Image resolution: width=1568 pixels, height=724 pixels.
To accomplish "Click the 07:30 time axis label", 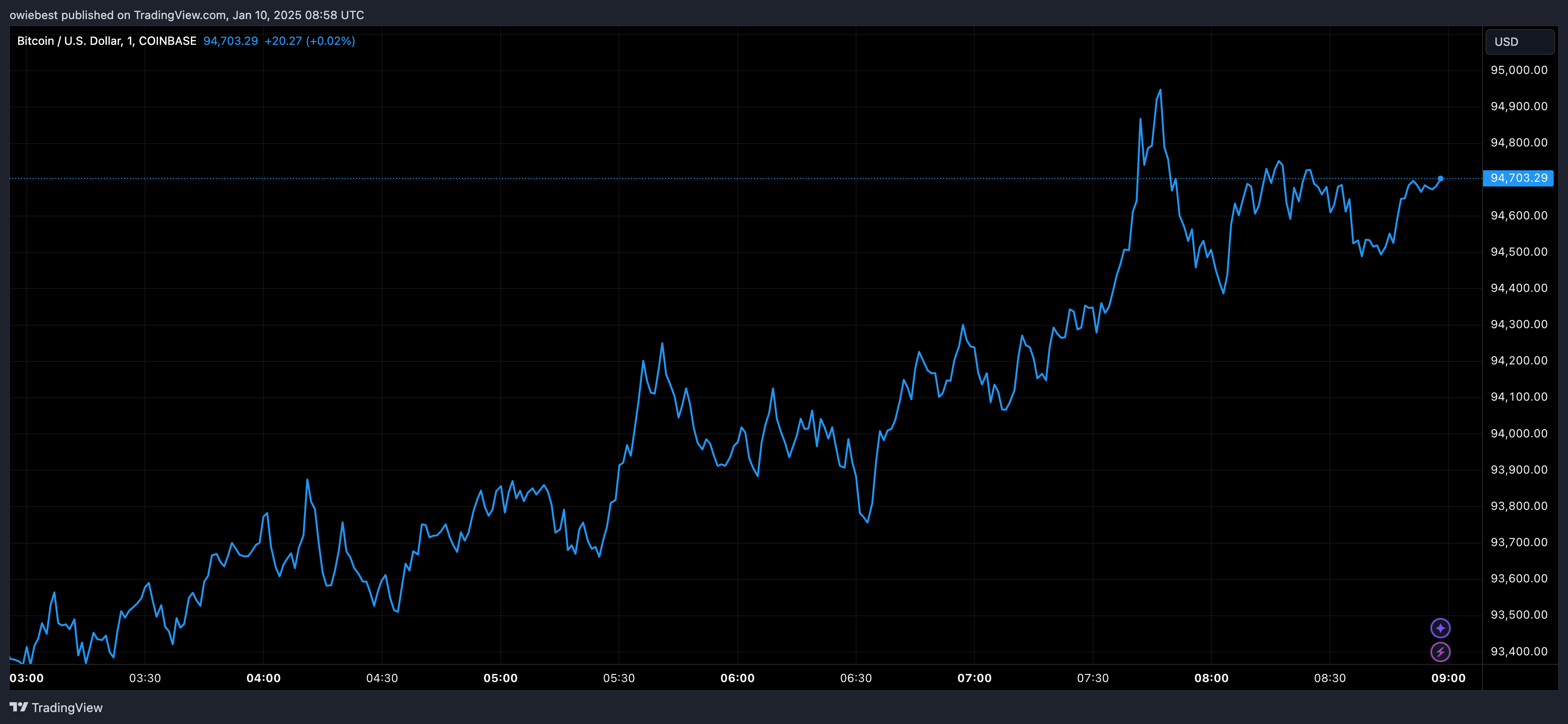I will (1093, 678).
